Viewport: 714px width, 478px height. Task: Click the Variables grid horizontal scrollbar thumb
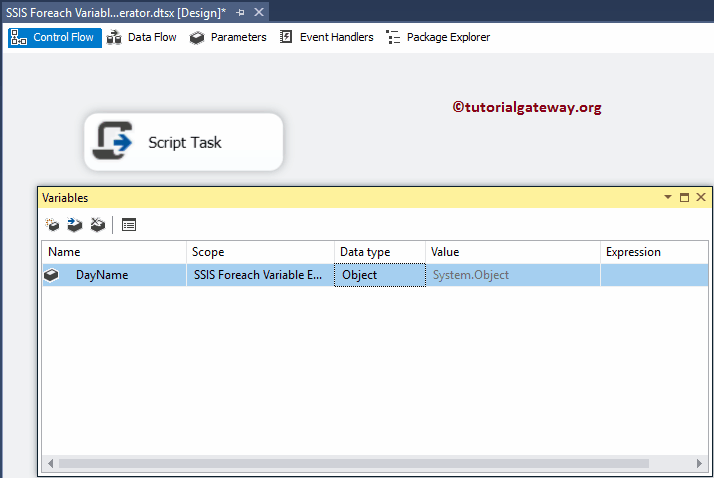(x=354, y=463)
